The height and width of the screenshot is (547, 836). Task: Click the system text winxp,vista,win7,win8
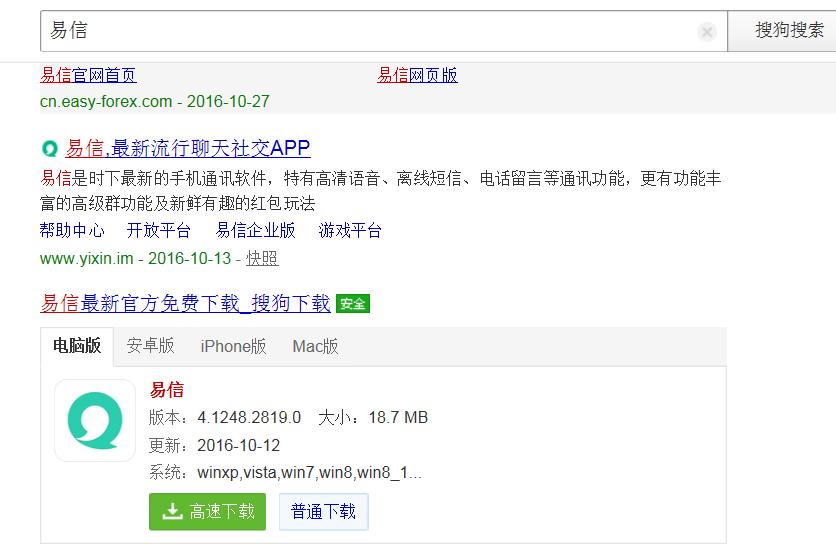click(x=309, y=473)
